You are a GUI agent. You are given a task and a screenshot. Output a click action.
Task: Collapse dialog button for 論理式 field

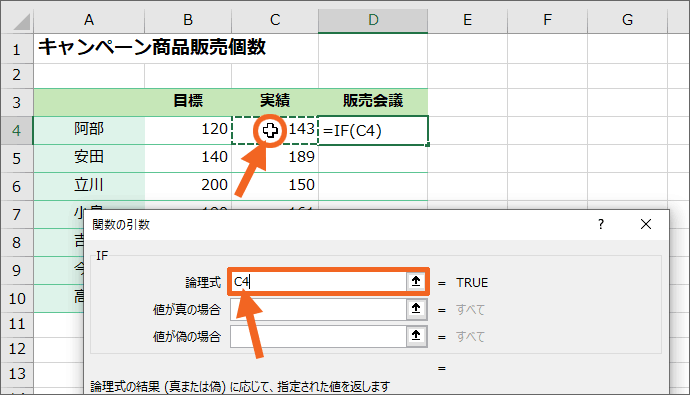(416, 282)
